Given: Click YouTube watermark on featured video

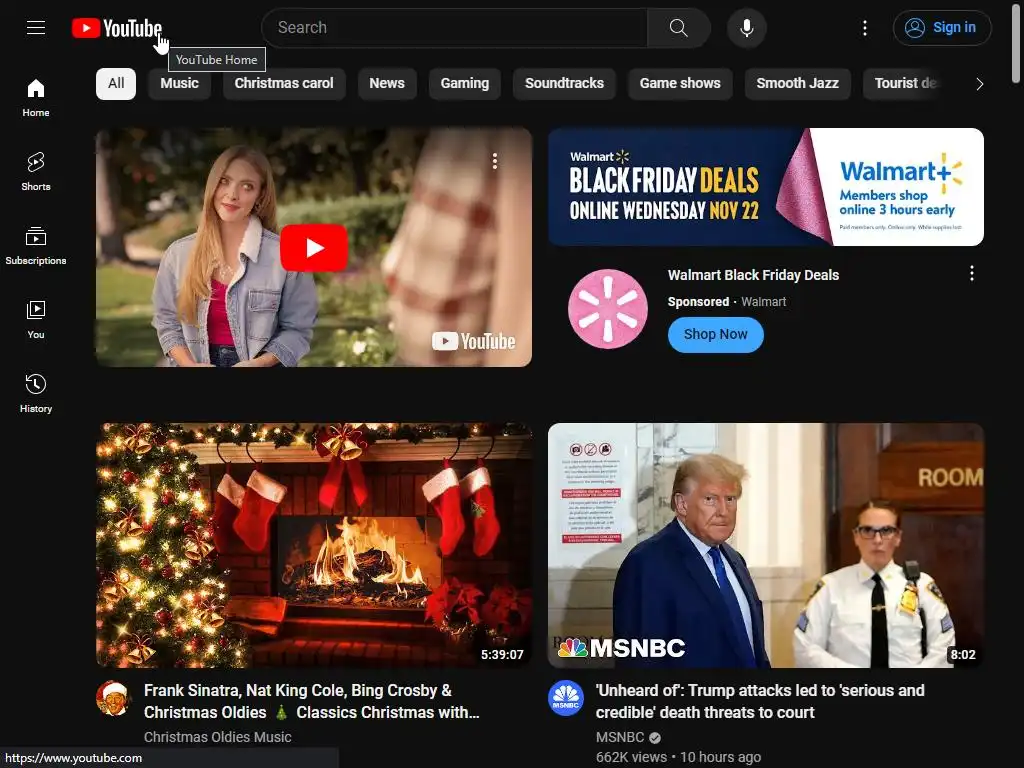Looking at the screenshot, I should pos(473,341).
